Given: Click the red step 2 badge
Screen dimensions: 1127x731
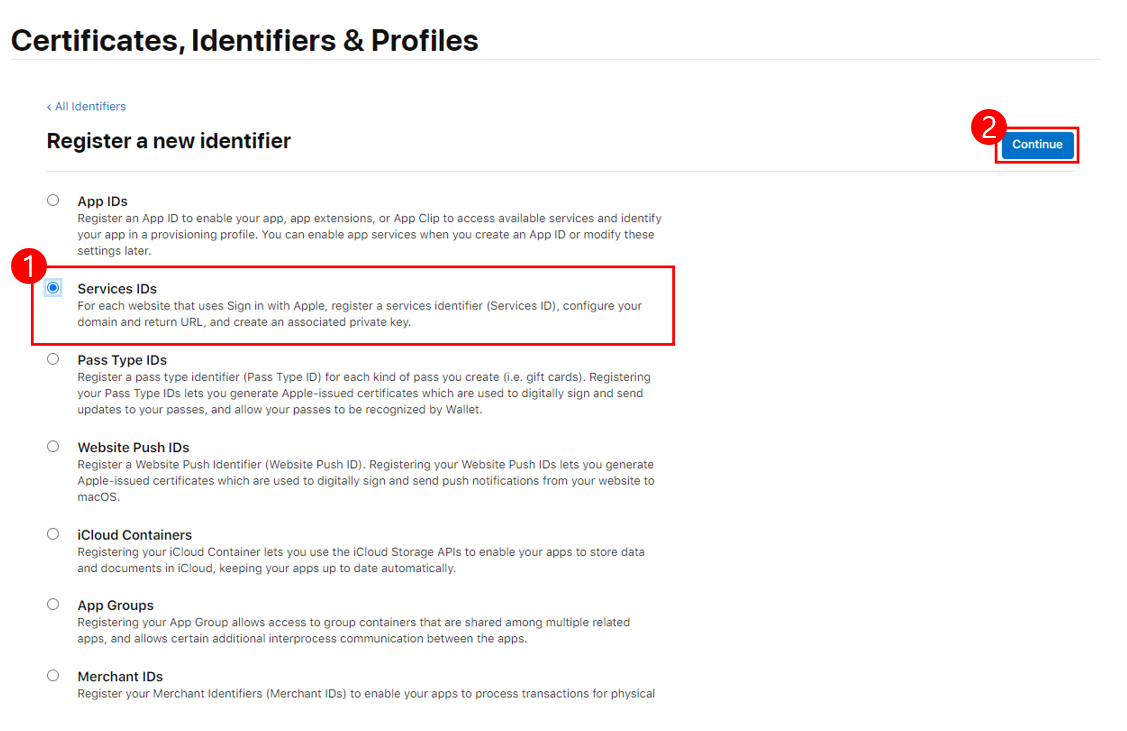Looking at the screenshot, I should pyautogui.click(x=989, y=127).
